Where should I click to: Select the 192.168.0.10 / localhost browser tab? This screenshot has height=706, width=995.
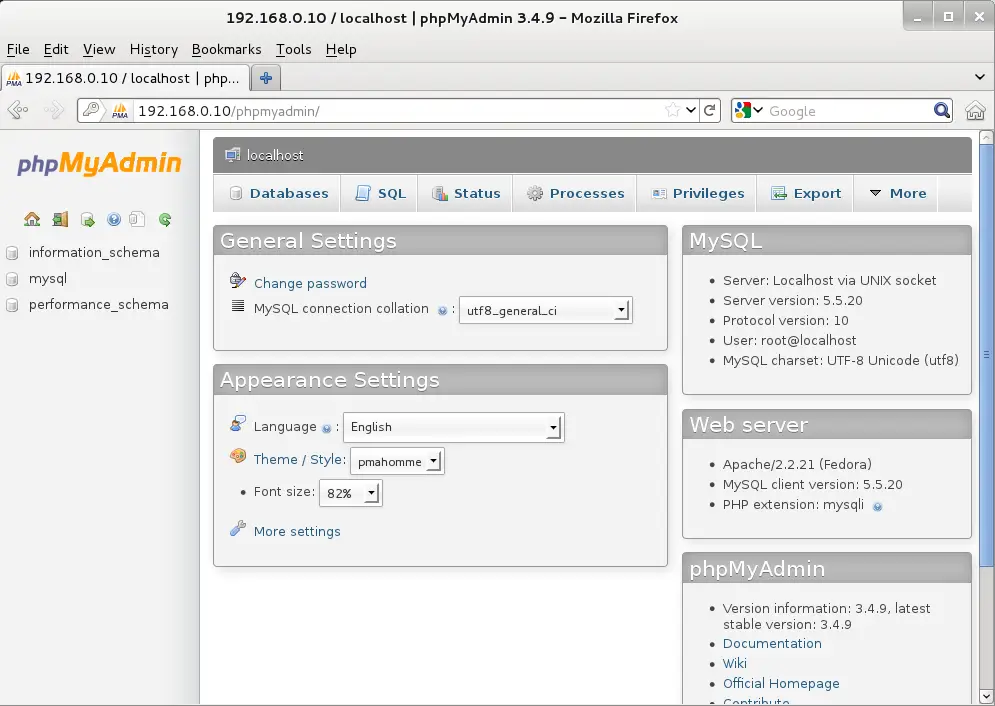click(x=124, y=78)
